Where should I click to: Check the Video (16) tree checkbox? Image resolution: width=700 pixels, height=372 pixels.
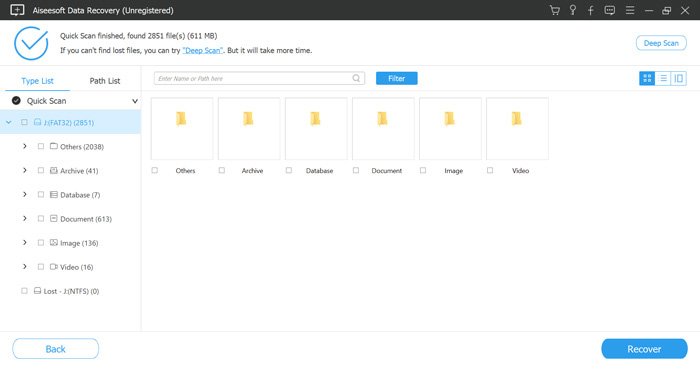point(41,267)
